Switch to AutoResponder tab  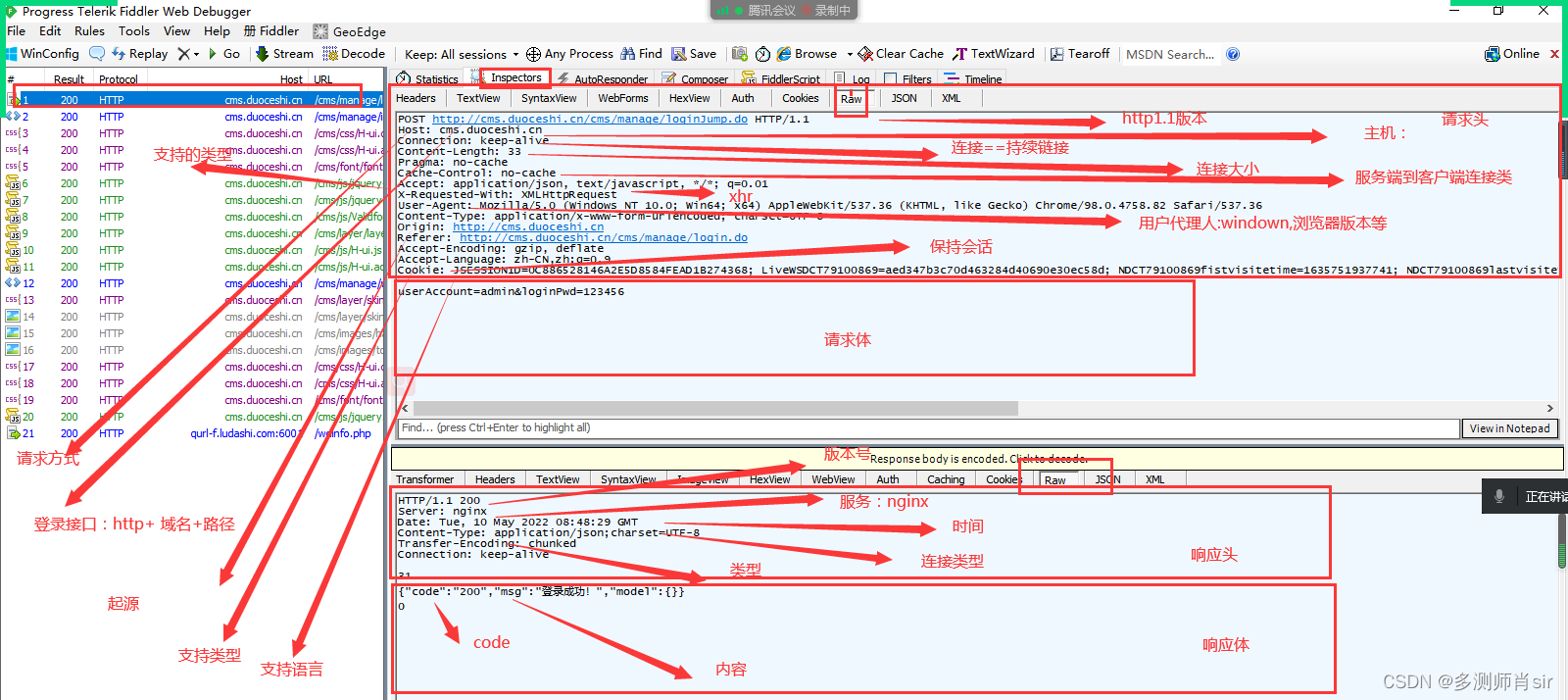coord(602,79)
